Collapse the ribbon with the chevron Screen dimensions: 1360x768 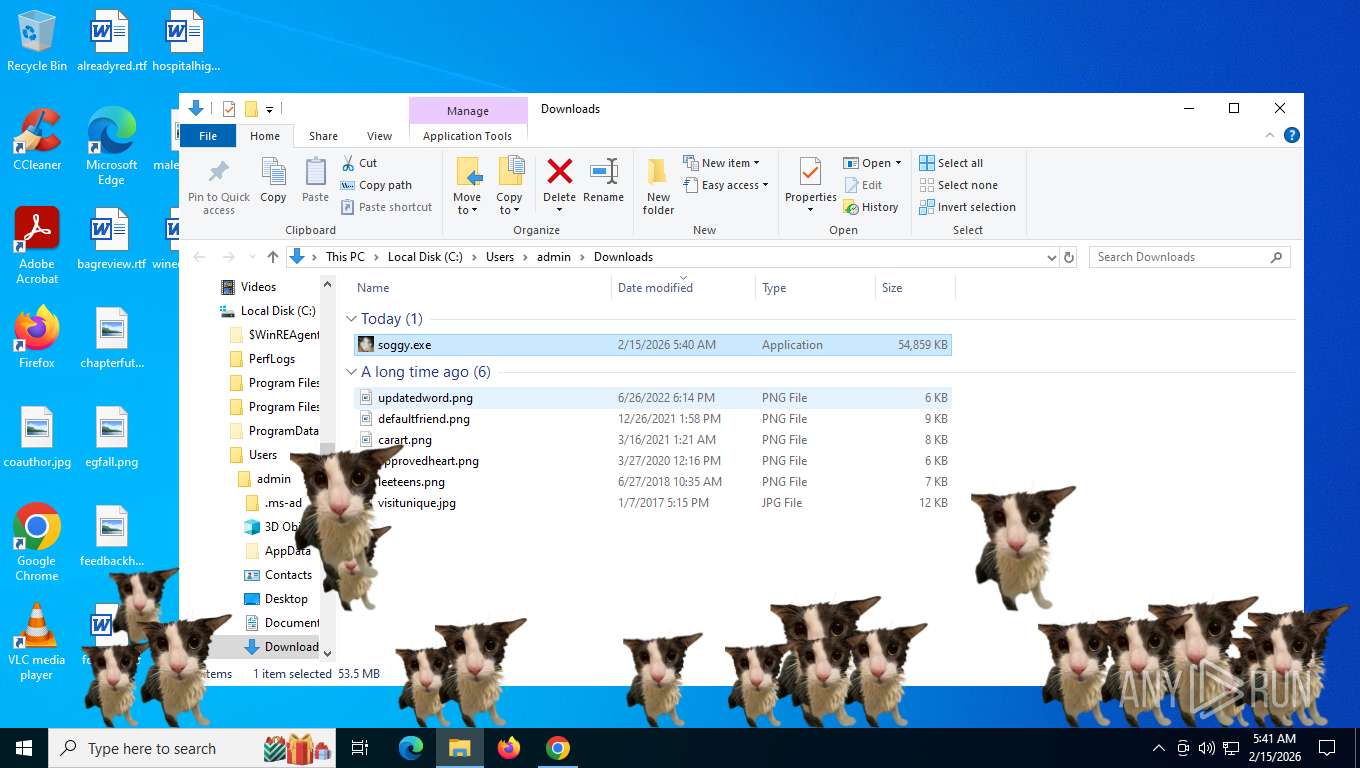(1270, 135)
